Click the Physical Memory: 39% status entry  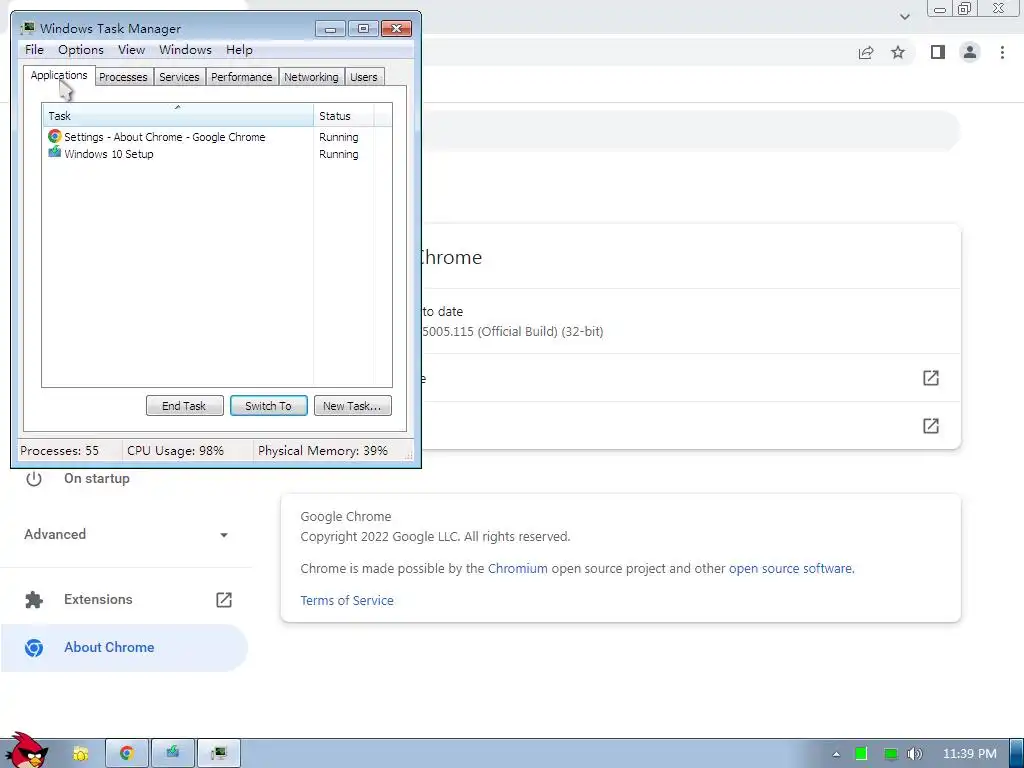[323, 451]
